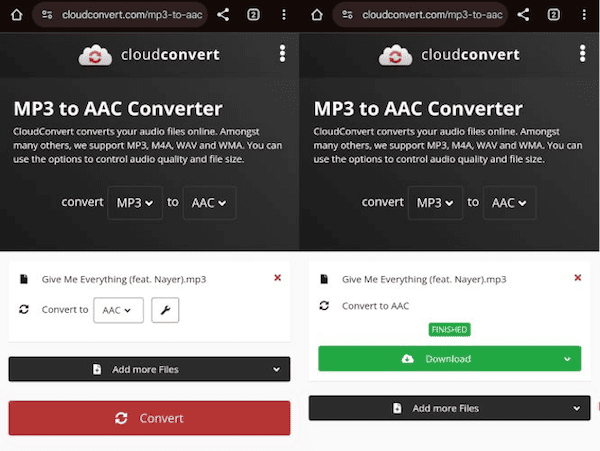Open the right browser's overflow menu
This screenshot has height=451, width=600.
tap(584, 15)
